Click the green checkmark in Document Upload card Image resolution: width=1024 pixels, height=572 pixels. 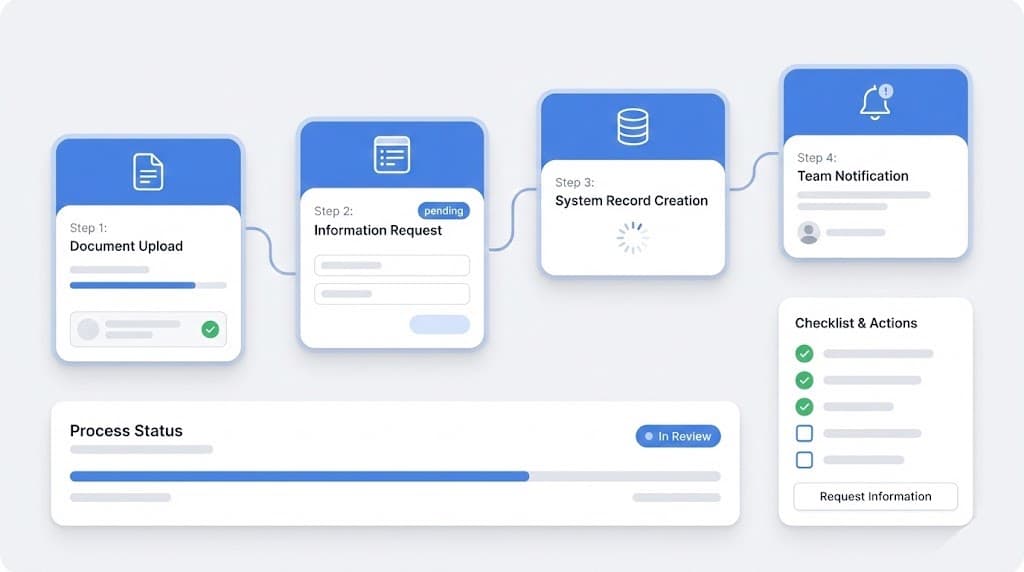point(210,329)
